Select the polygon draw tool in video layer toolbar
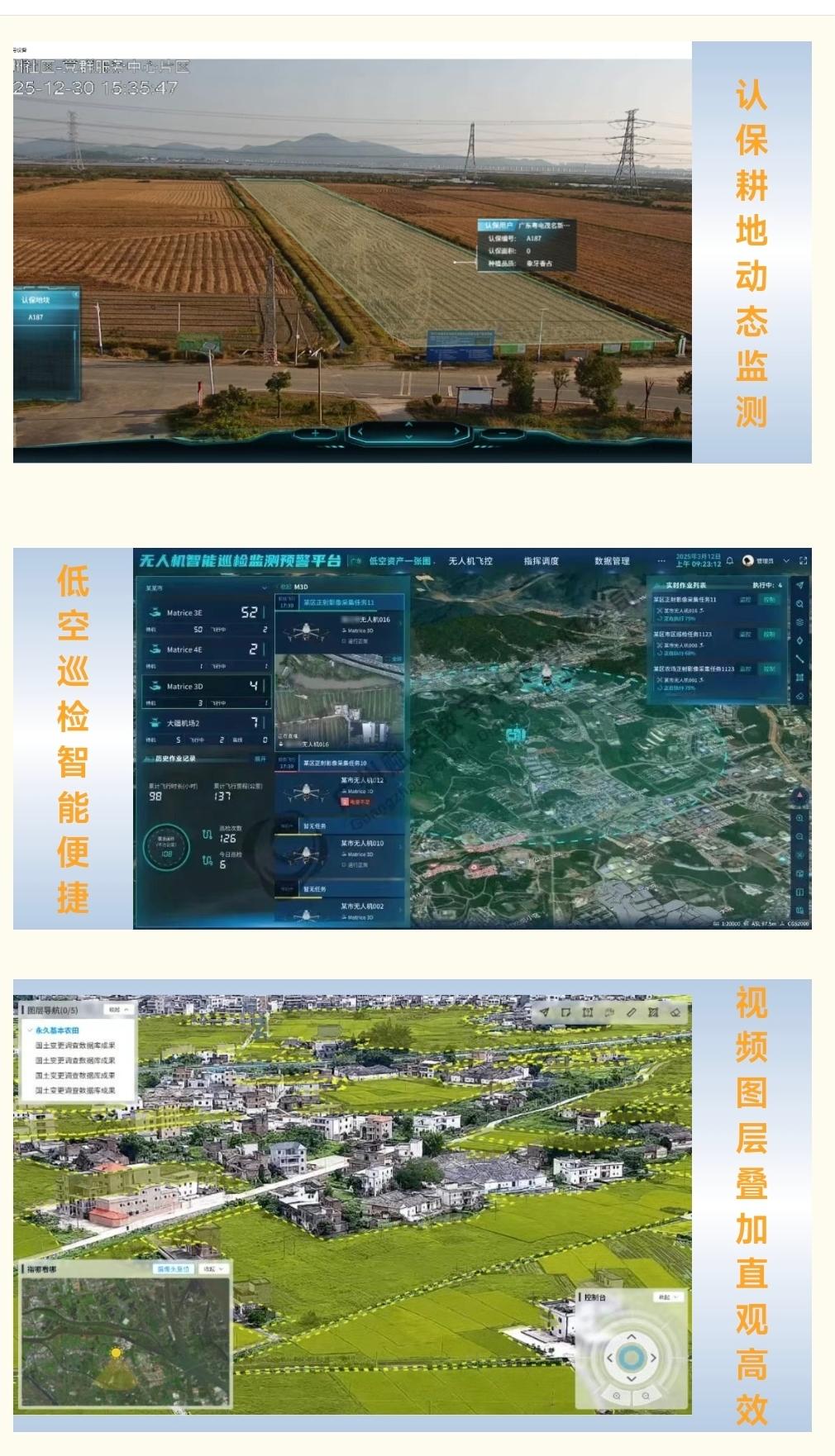This screenshot has height=1456, width=835. point(566,1012)
